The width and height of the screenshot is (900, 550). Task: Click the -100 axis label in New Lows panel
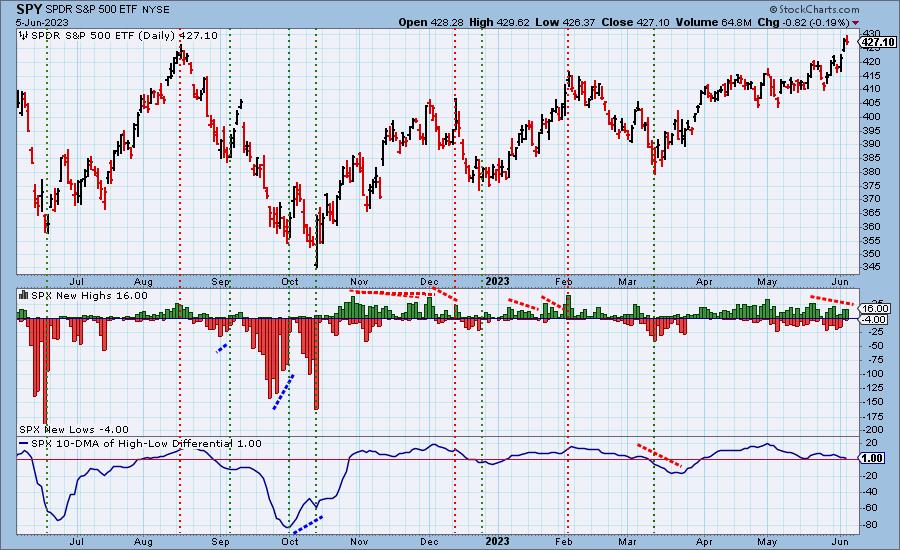tap(875, 373)
